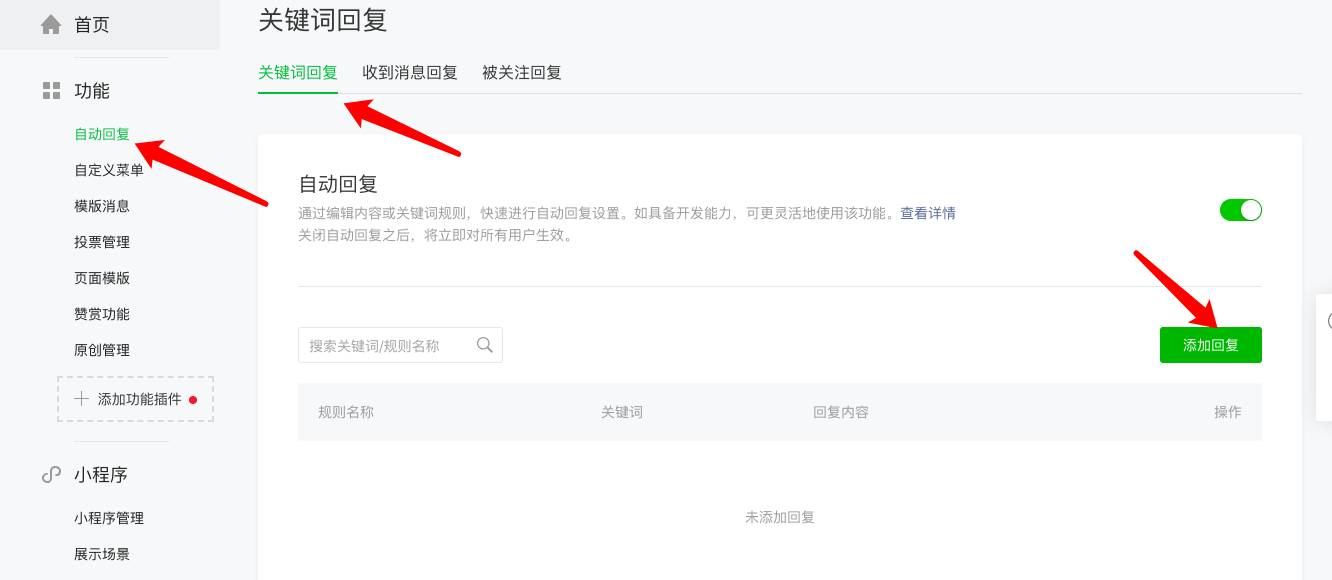Screen dimensions: 1332x580
Task: Toggle the 自动回复 switch off
Action: 1240,210
